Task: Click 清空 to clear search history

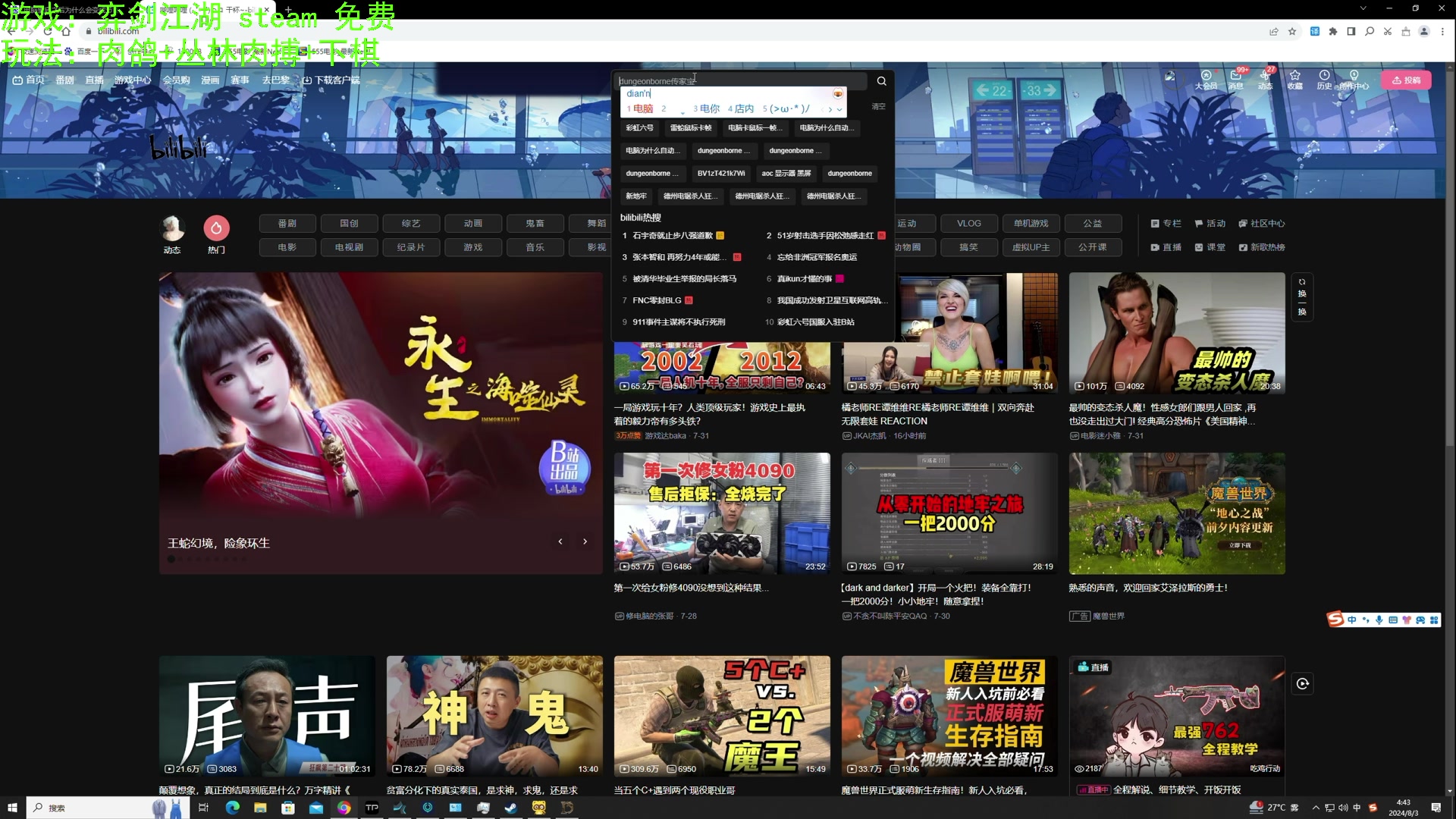Action: pos(878,106)
